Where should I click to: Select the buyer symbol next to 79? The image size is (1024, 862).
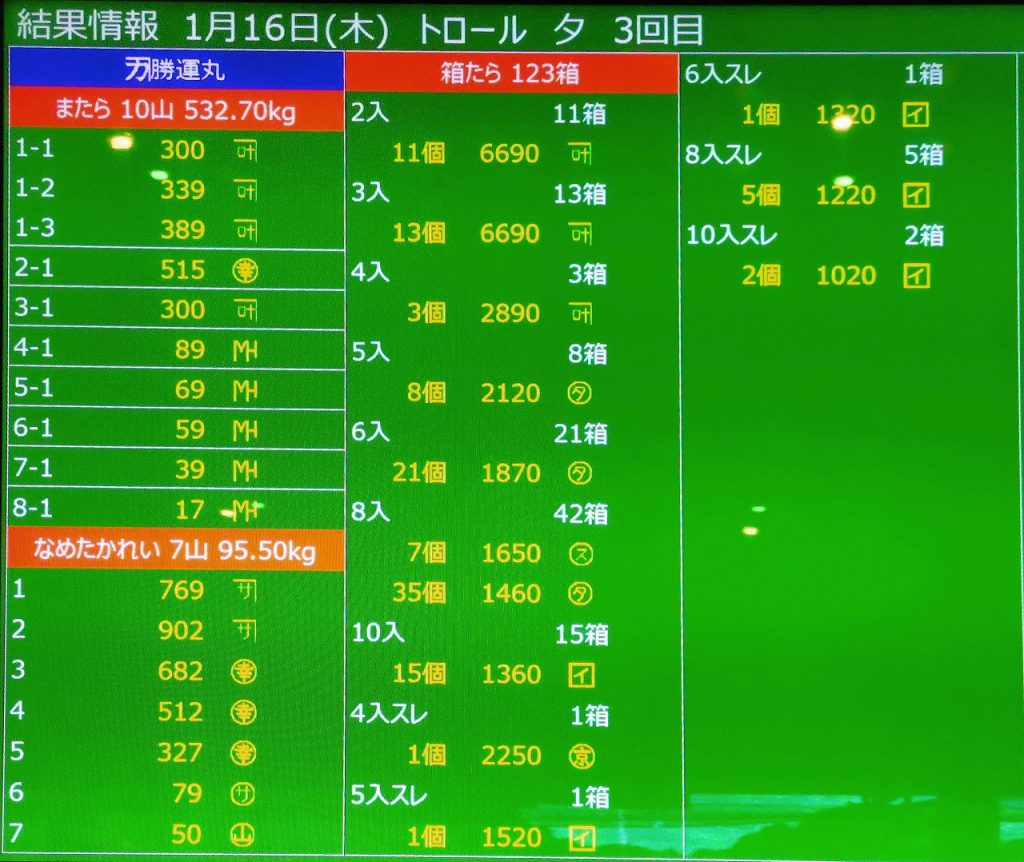point(244,794)
